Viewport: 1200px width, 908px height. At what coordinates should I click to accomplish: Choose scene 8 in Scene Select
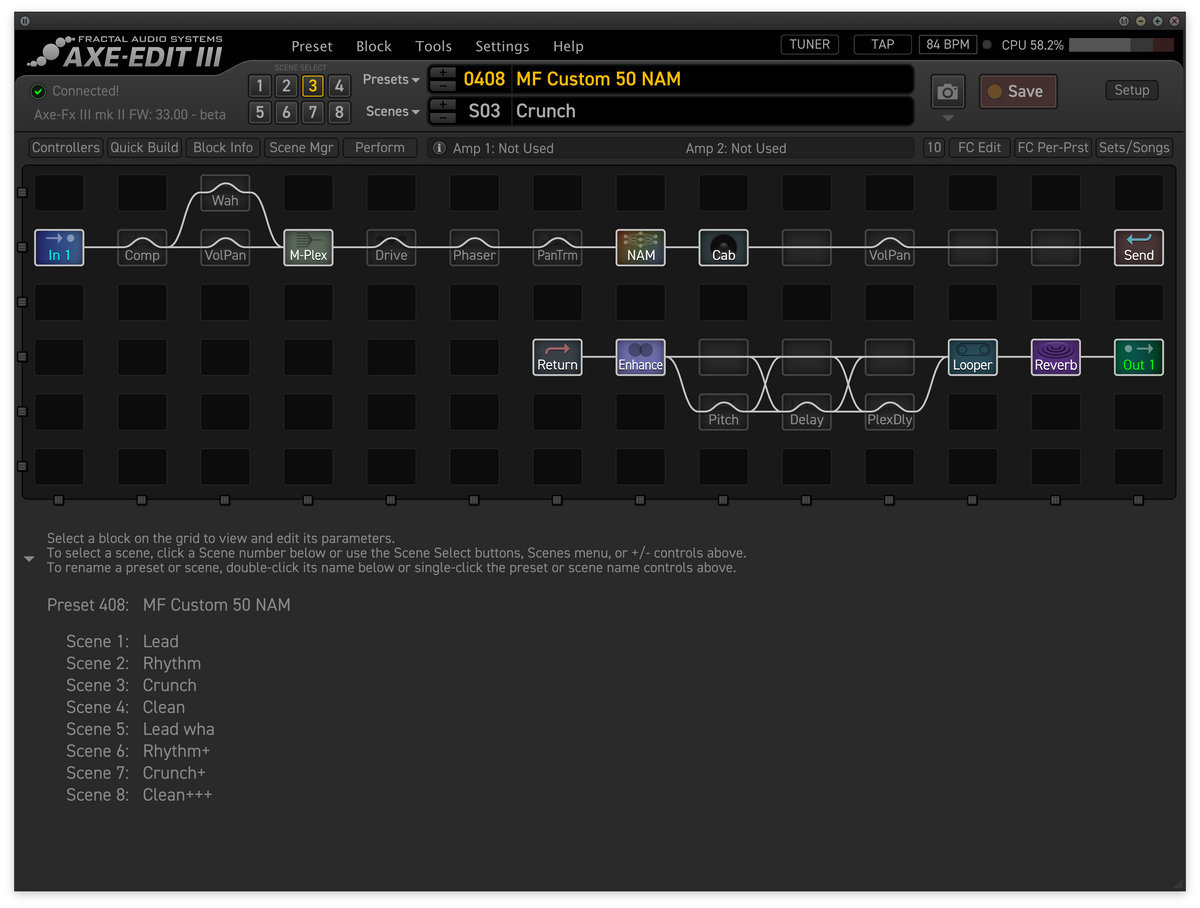click(x=340, y=112)
